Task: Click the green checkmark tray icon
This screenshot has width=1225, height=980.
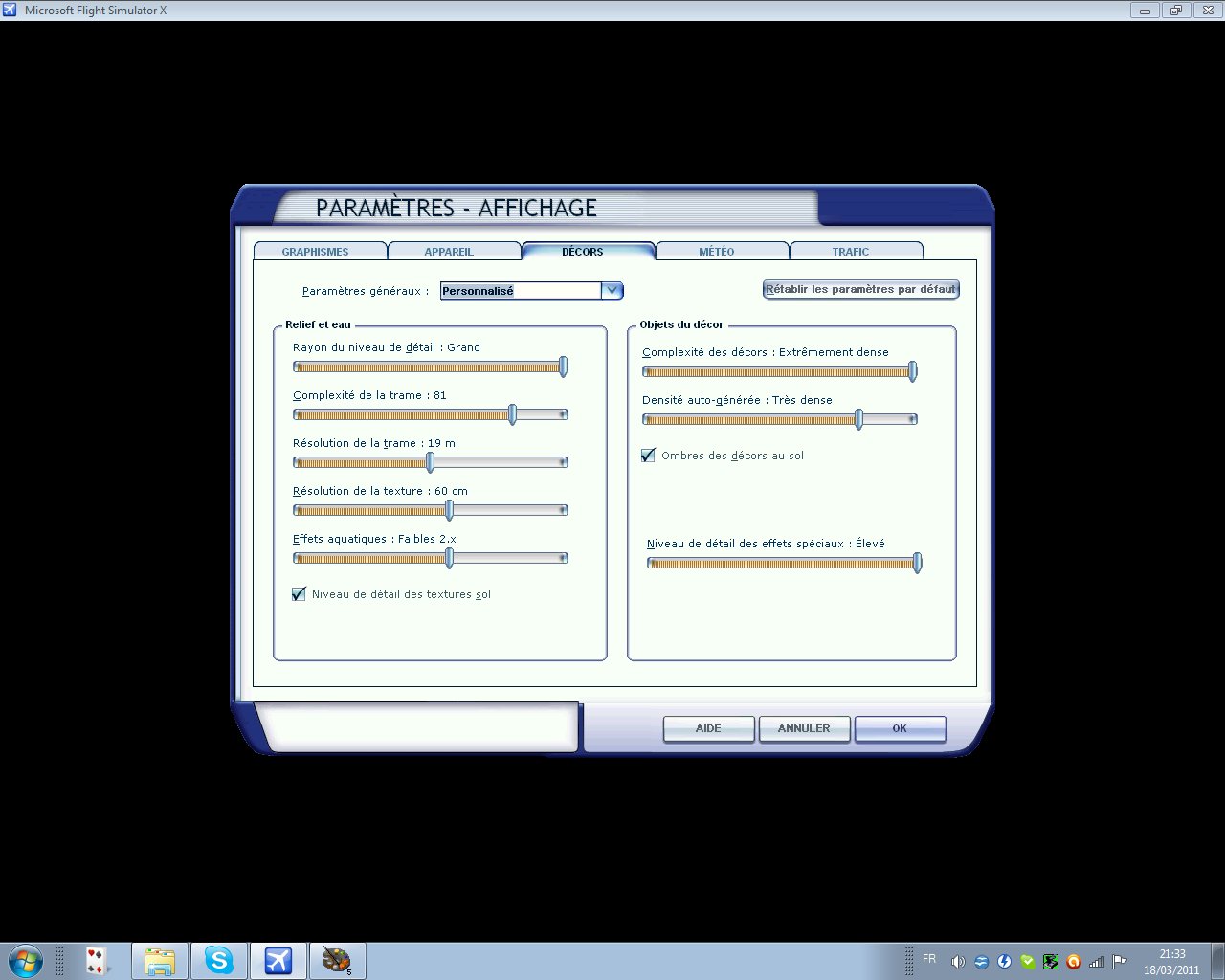Action: click(1027, 962)
